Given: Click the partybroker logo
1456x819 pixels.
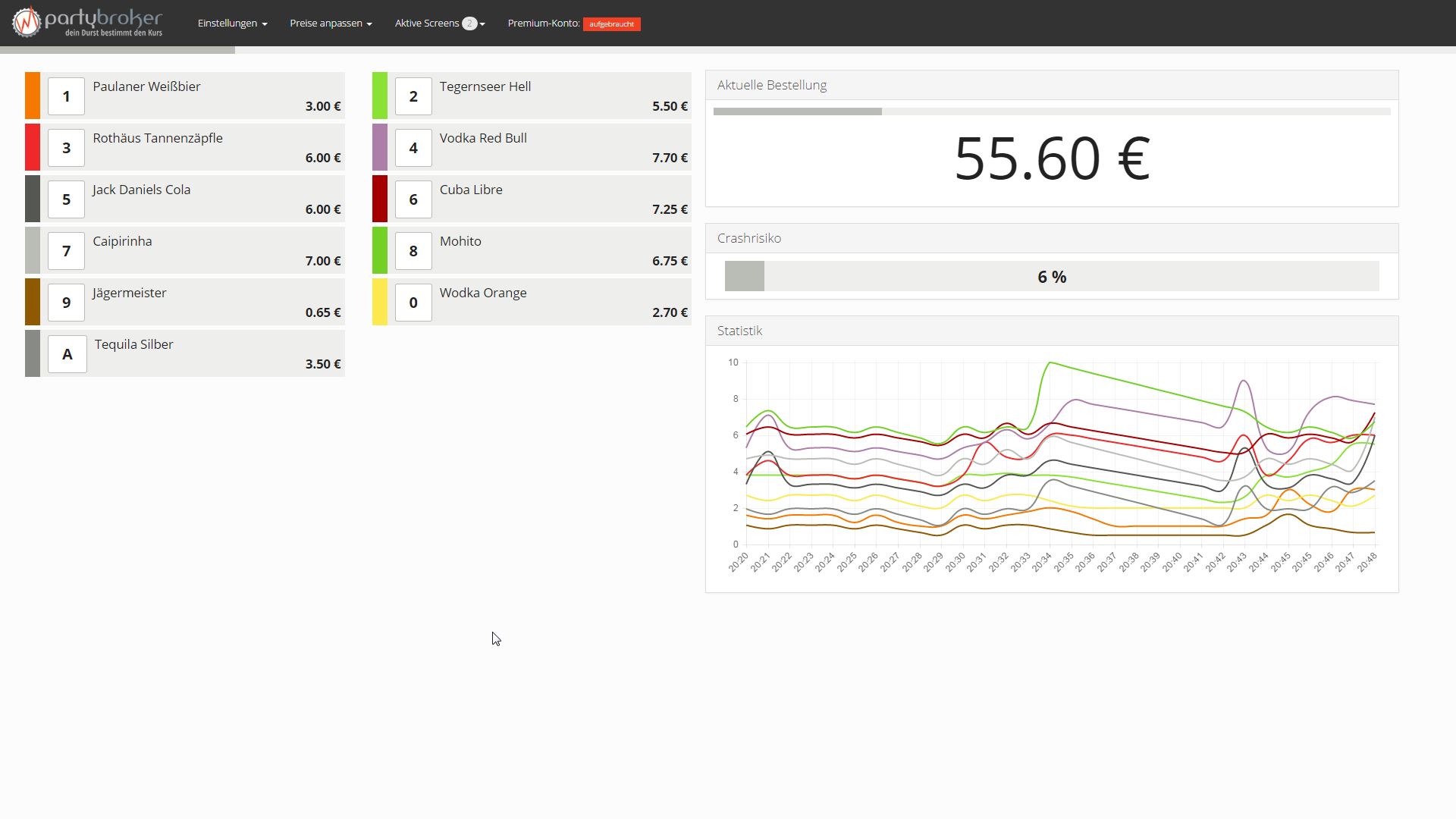Looking at the screenshot, I should click(87, 23).
